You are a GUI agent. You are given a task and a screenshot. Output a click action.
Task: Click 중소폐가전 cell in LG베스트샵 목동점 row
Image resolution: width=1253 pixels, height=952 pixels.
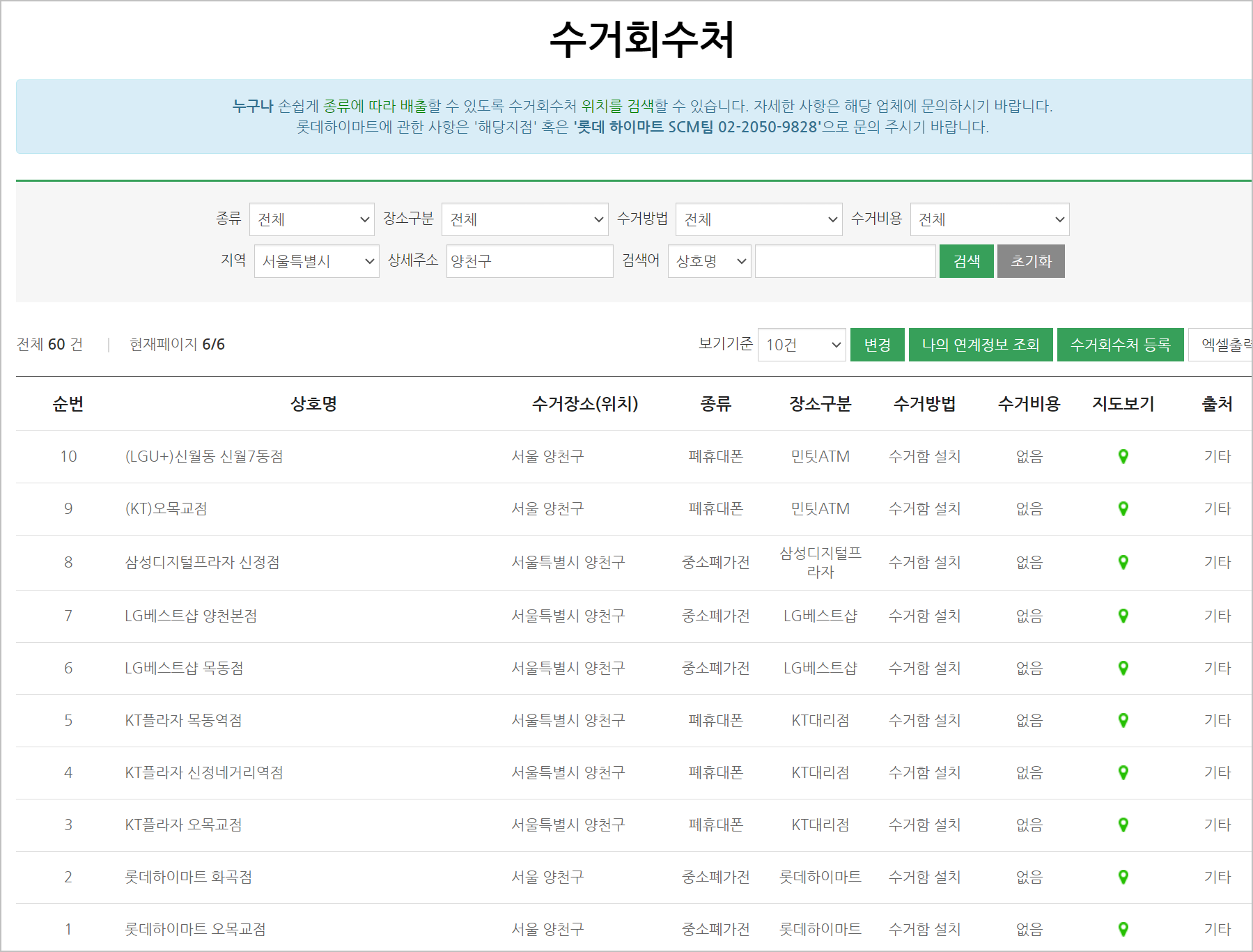click(715, 668)
